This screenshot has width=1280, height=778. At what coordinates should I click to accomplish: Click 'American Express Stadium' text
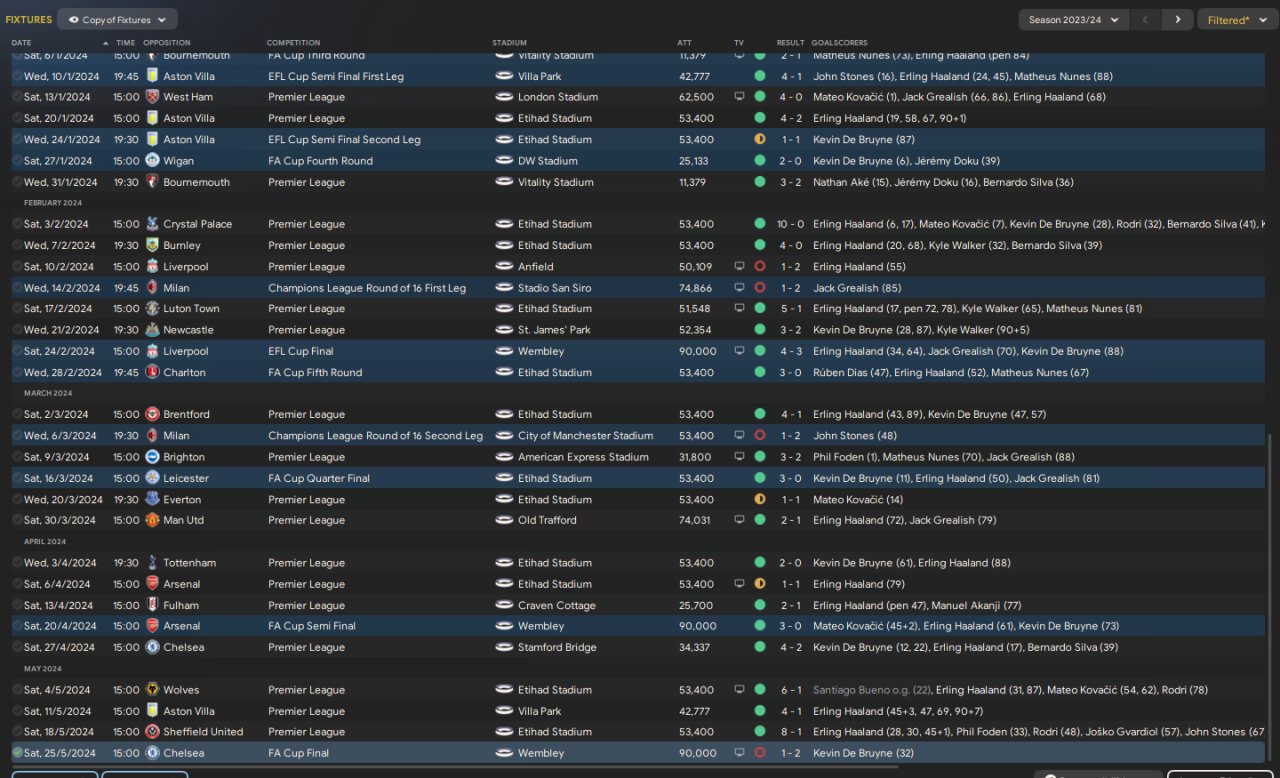point(583,457)
